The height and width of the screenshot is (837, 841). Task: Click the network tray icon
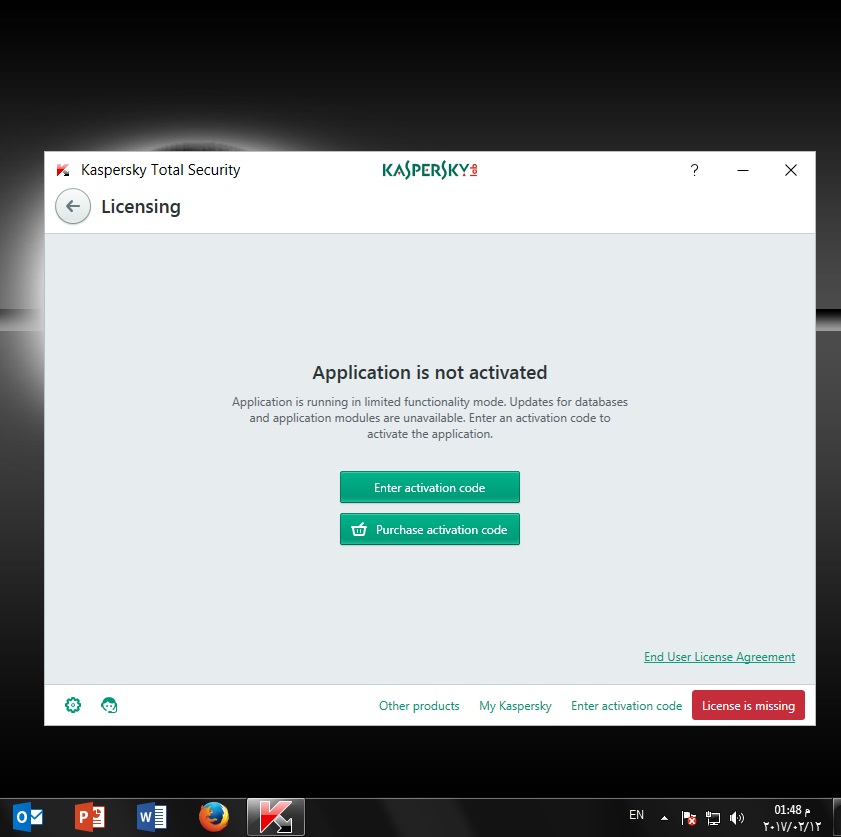tap(713, 818)
